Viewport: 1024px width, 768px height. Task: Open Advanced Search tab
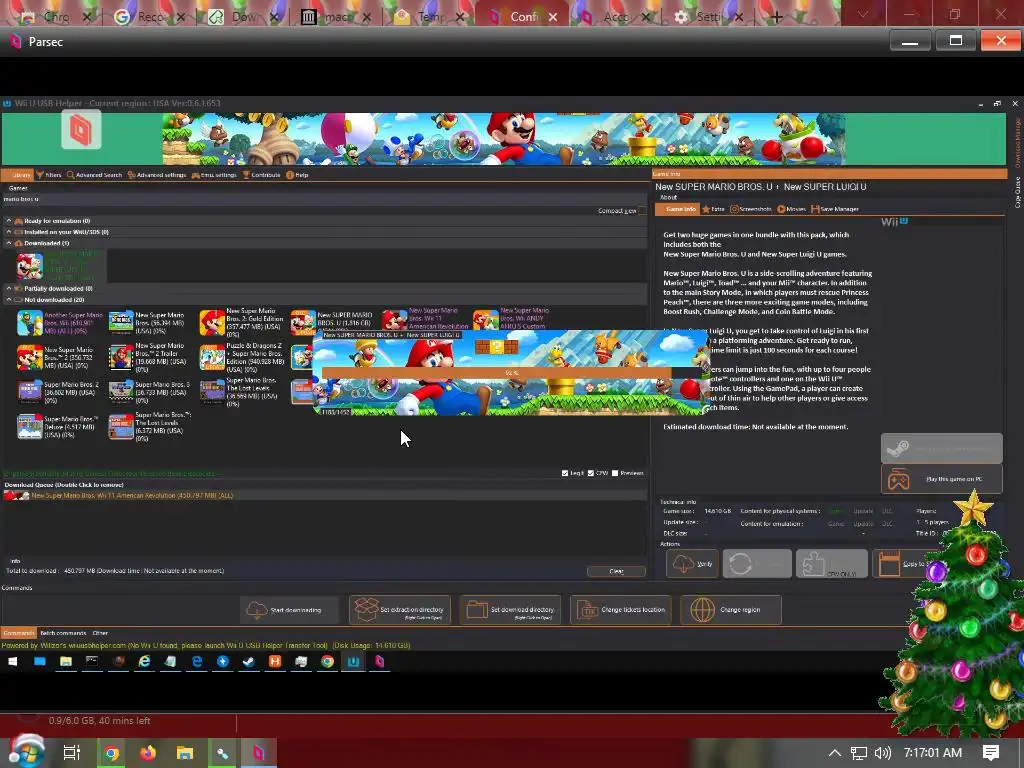click(95, 175)
